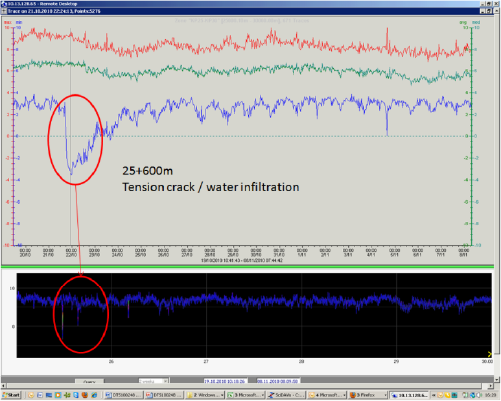Click the yellow arrow at the trace chart's right edge
501x401 pixels.
coord(489,354)
